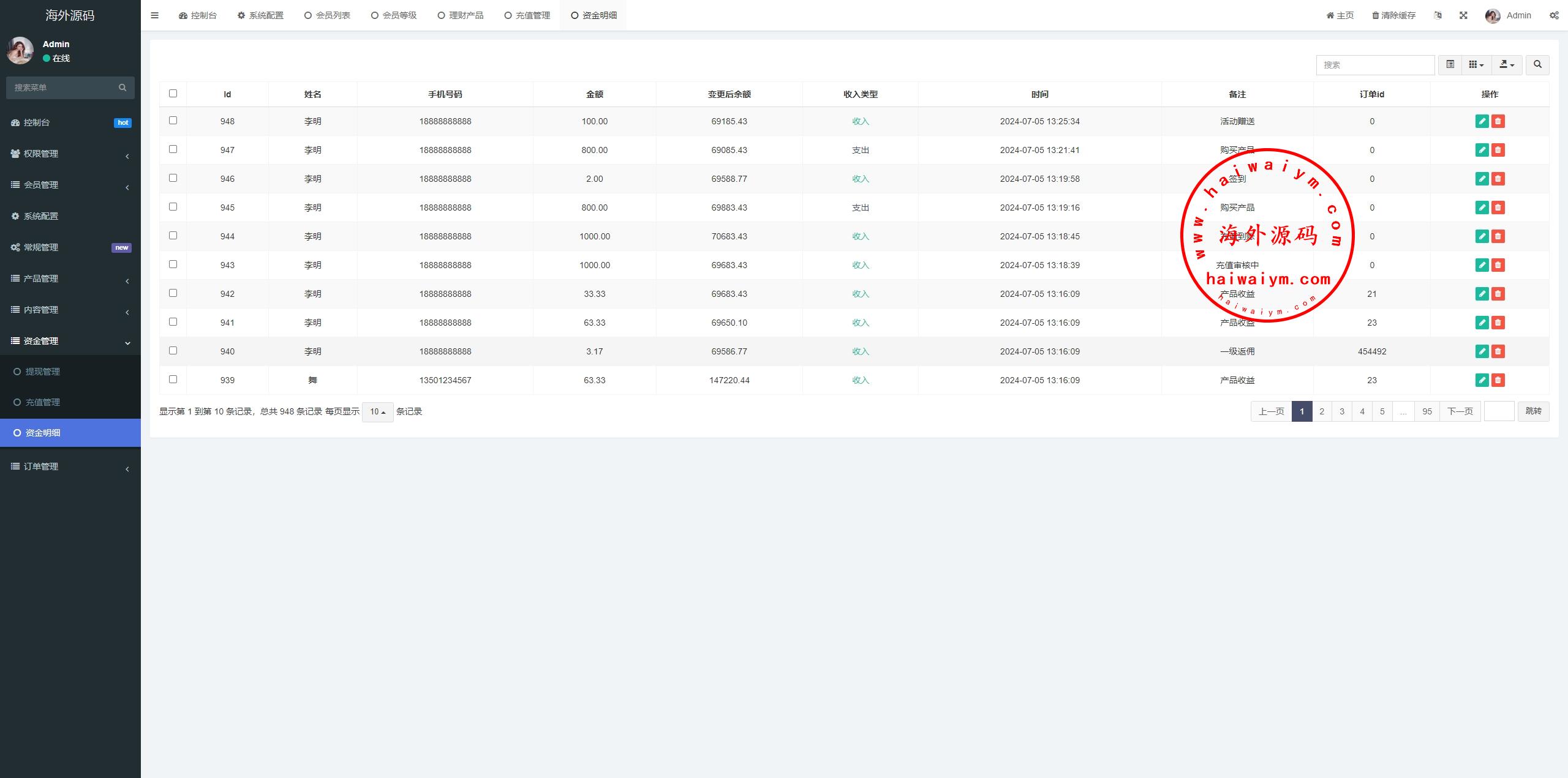
Task: Click the fullscreen expand icon in header
Action: click(x=1463, y=15)
